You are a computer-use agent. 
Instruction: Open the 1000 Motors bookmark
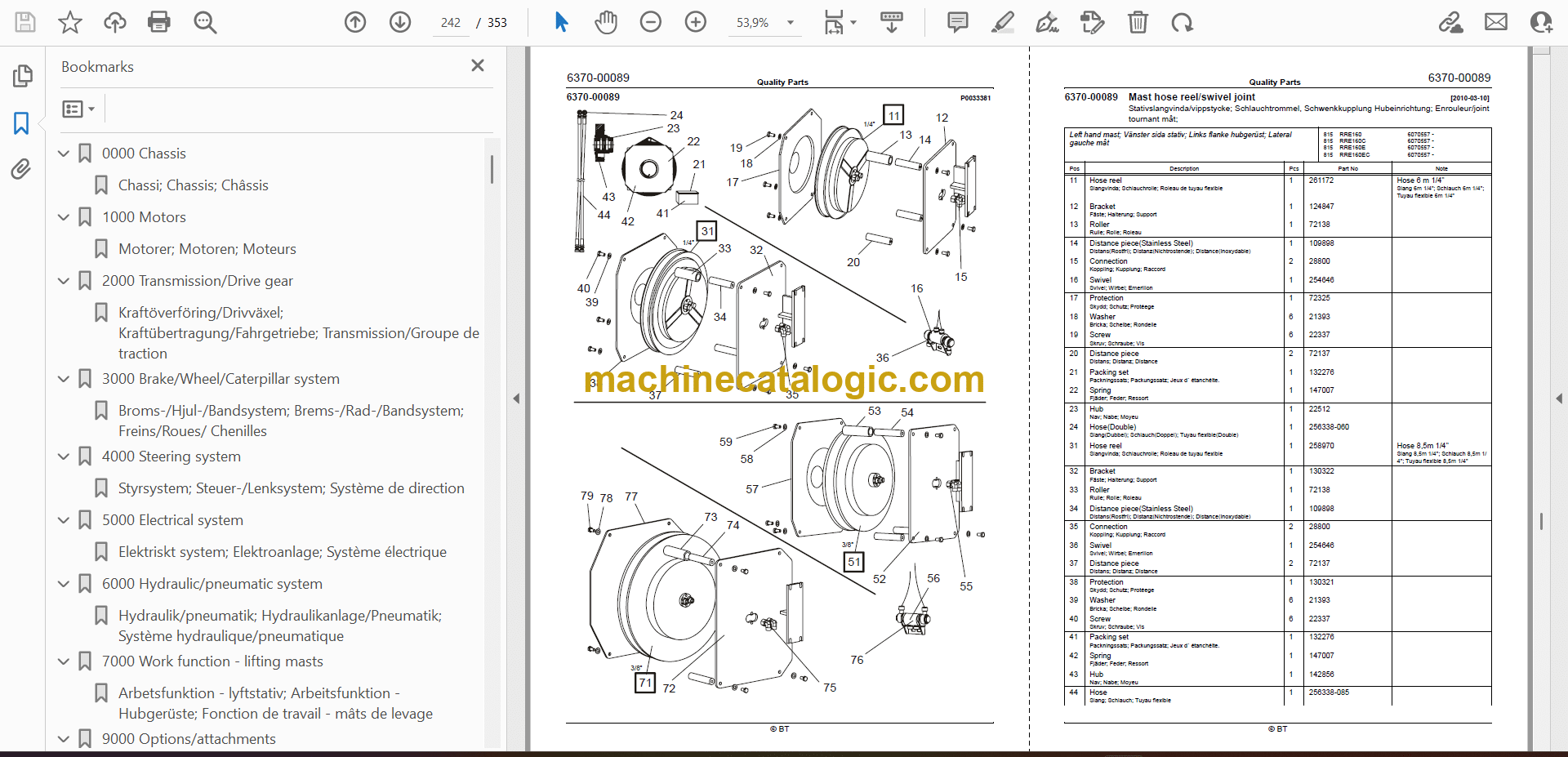point(144,217)
